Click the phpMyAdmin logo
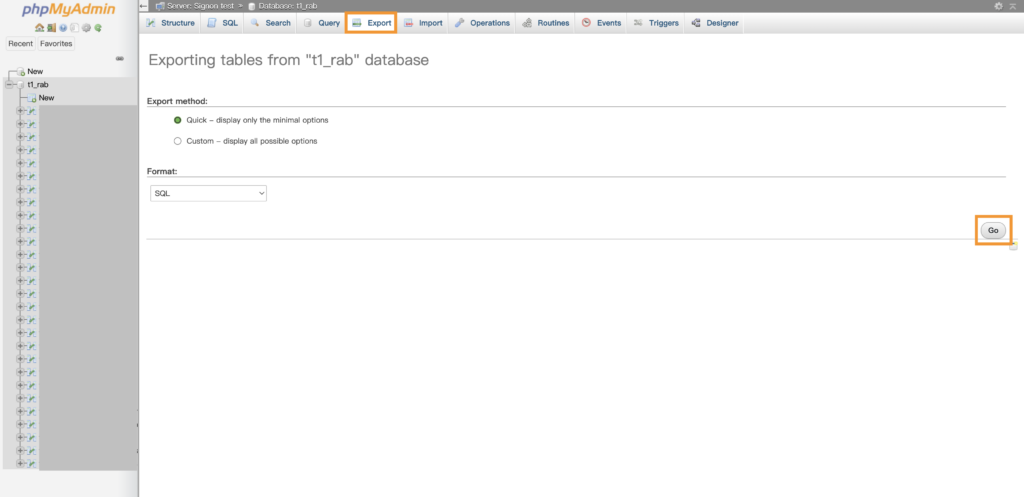This screenshot has height=497, width=1024. coord(68,12)
